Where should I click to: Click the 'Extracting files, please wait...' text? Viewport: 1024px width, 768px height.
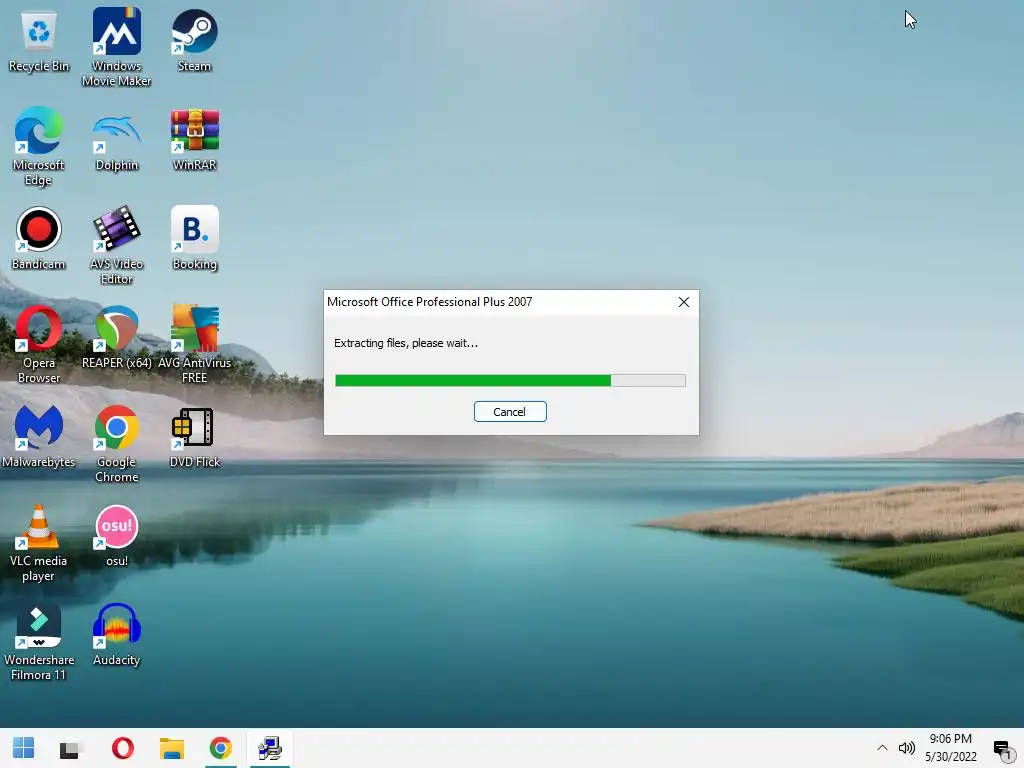406,343
